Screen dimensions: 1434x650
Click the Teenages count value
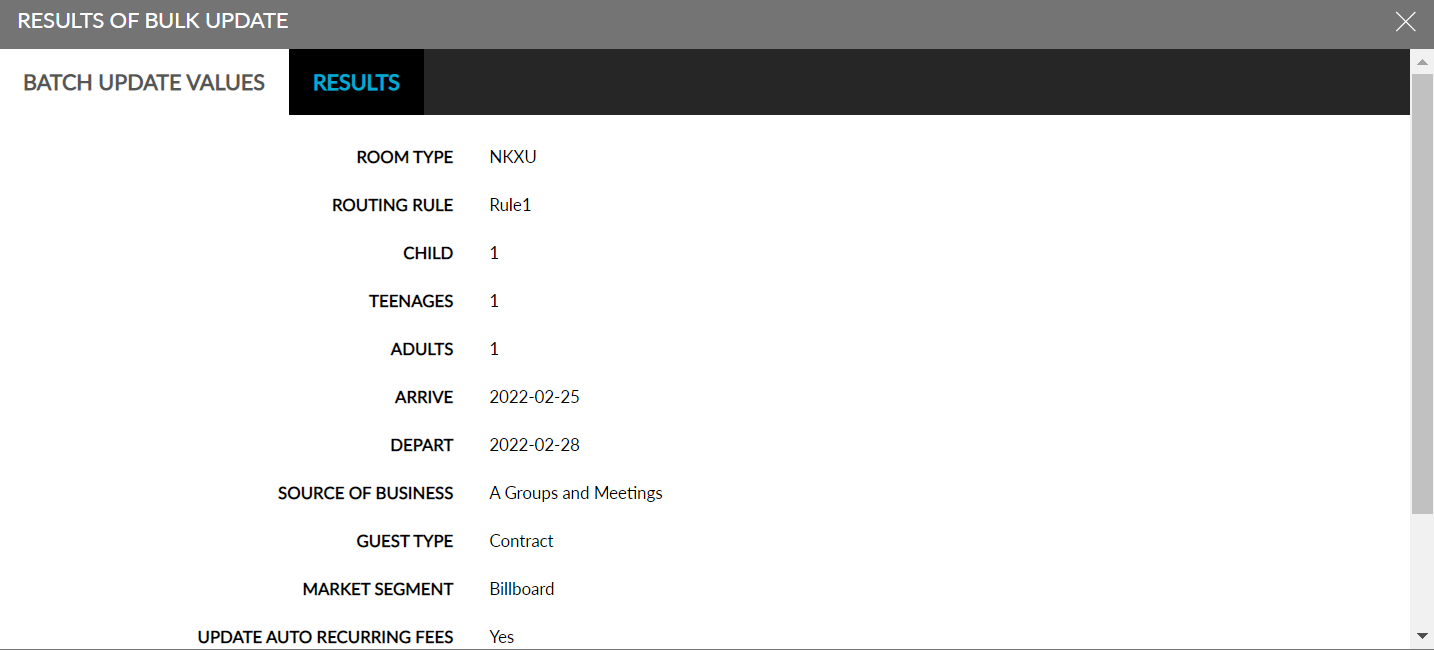[x=493, y=301]
